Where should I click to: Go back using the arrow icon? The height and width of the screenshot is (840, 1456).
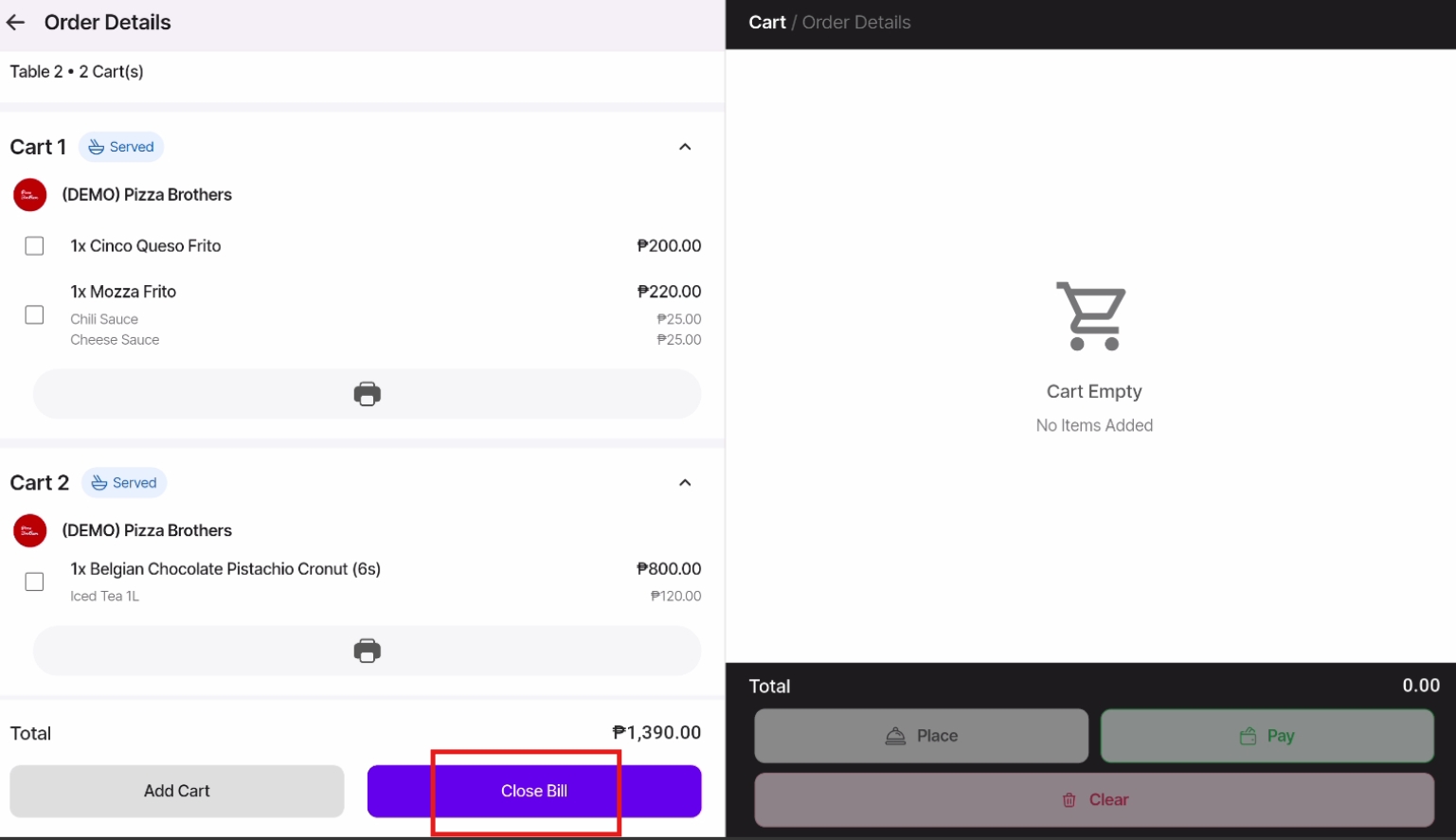coord(16,23)
